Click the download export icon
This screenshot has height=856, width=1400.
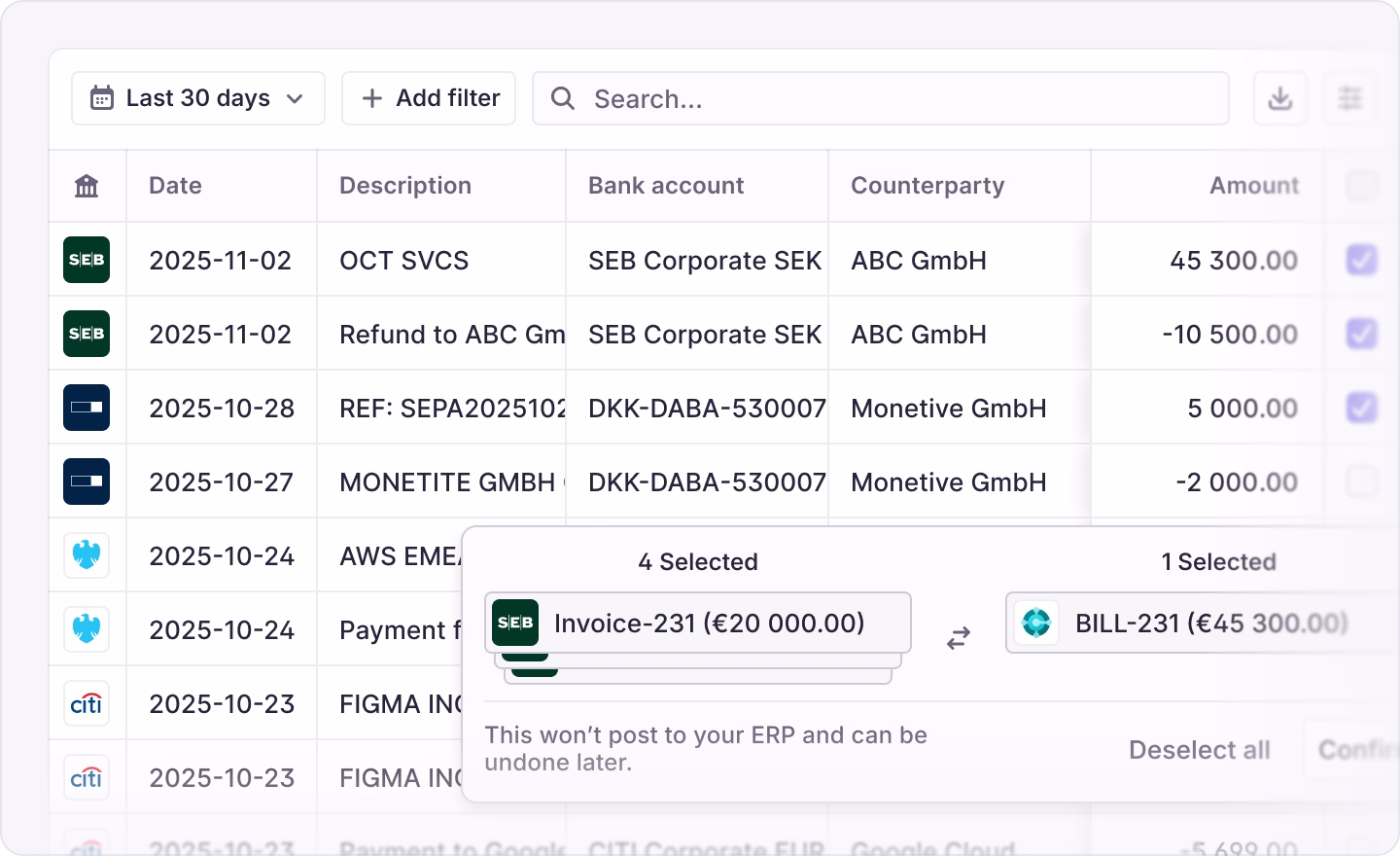[1280, 98]
